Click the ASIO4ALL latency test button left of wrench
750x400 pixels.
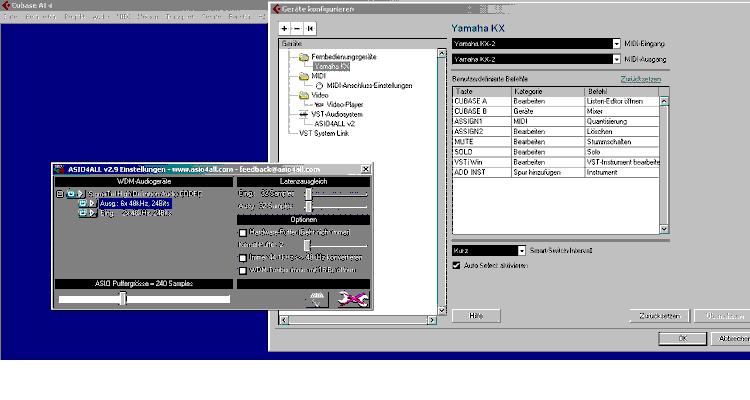click(317, 299)
